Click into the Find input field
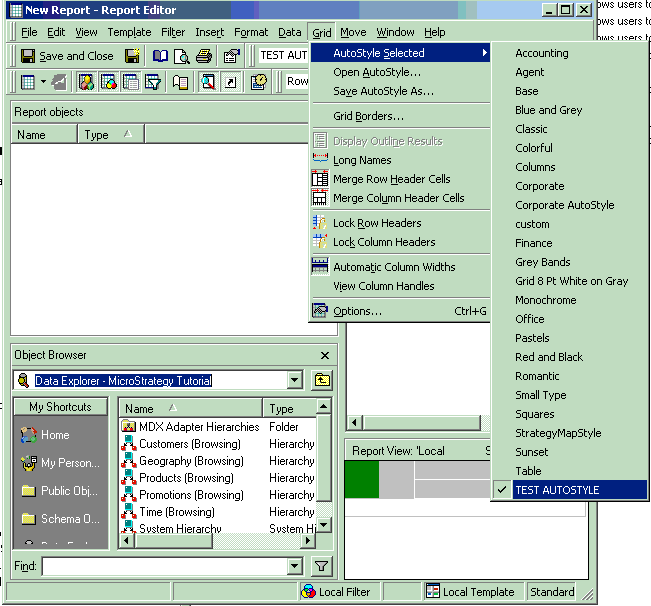 pyautogui.click(x=164, y=566)
